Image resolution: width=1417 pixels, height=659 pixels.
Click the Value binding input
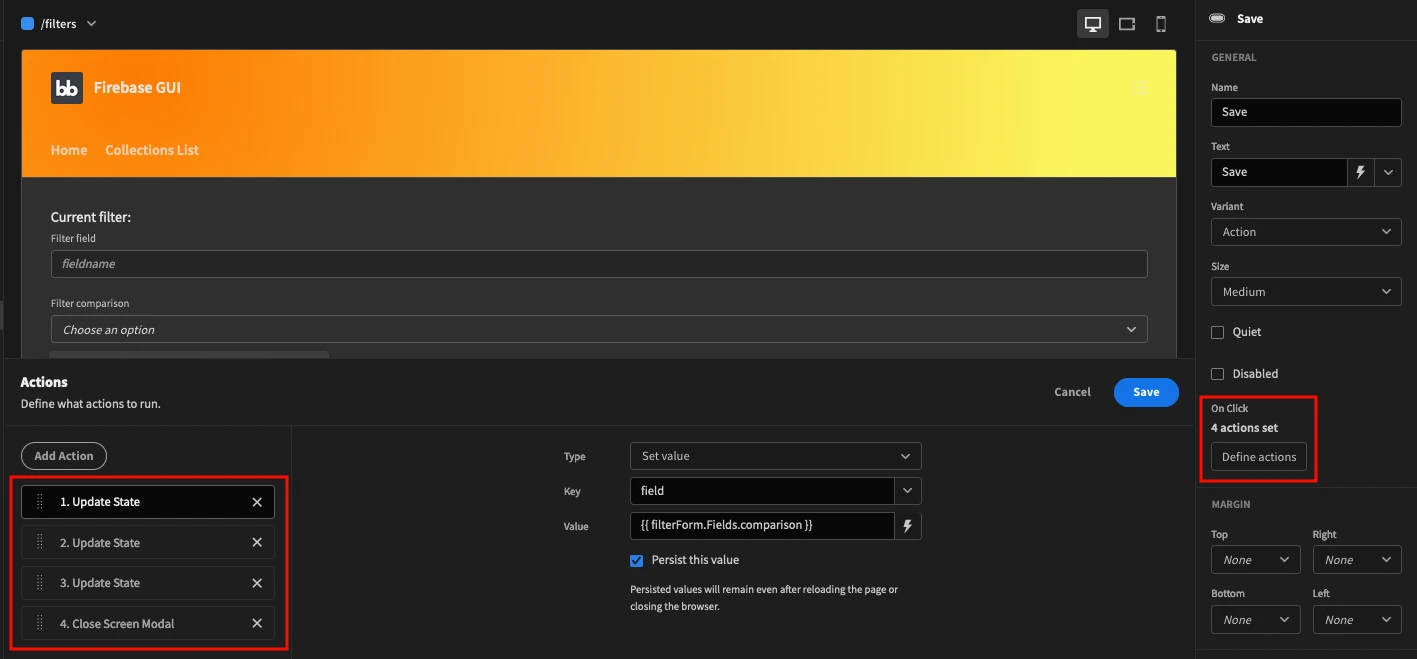(762, 526)
